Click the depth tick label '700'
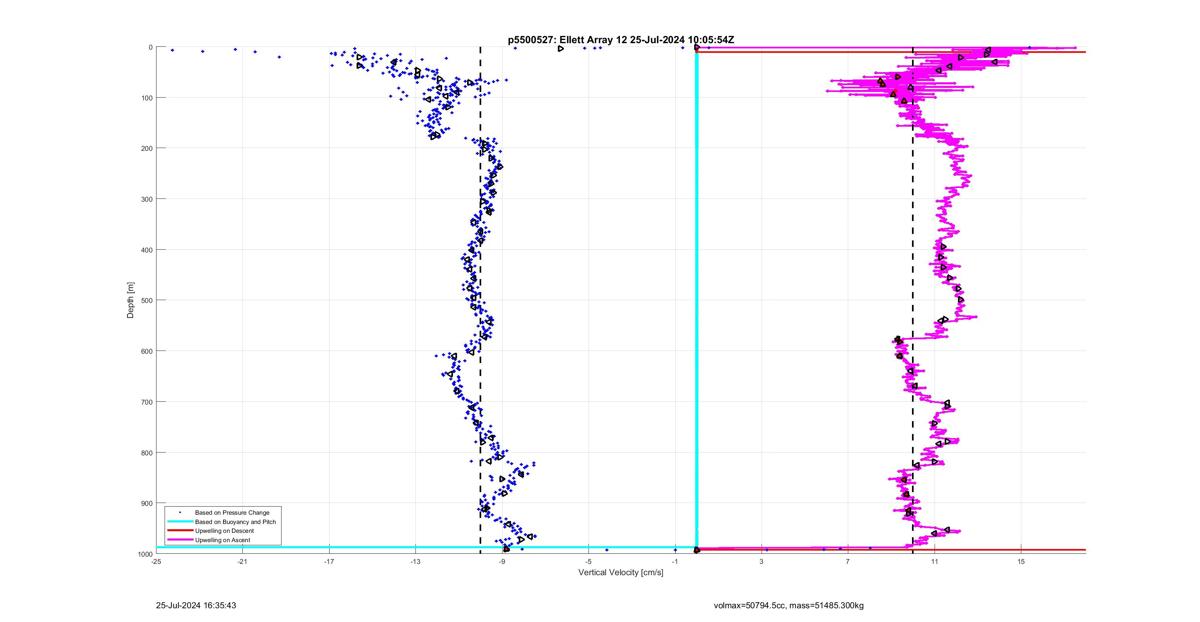The image size is (1200, 622). point(146,402)
